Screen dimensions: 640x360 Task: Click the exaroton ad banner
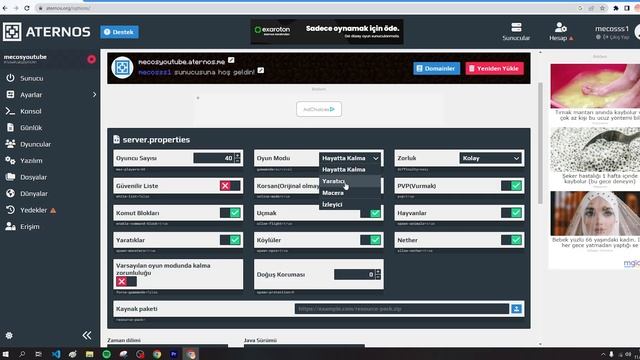[x=327, y=32]
